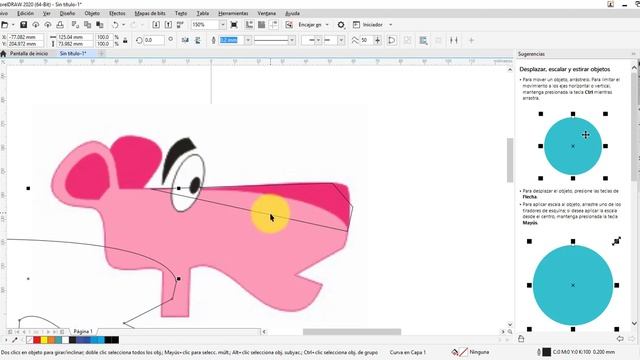Open the Iniciador dropdown arrow
Viewport: 640px width, 360px height.
(390, 25)
